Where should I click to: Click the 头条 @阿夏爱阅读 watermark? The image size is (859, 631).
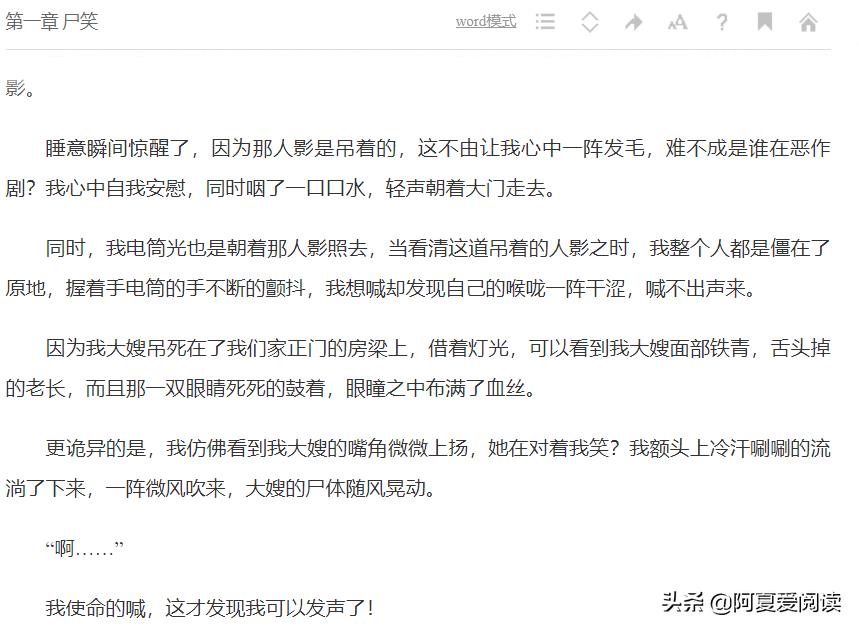point(751,602)
